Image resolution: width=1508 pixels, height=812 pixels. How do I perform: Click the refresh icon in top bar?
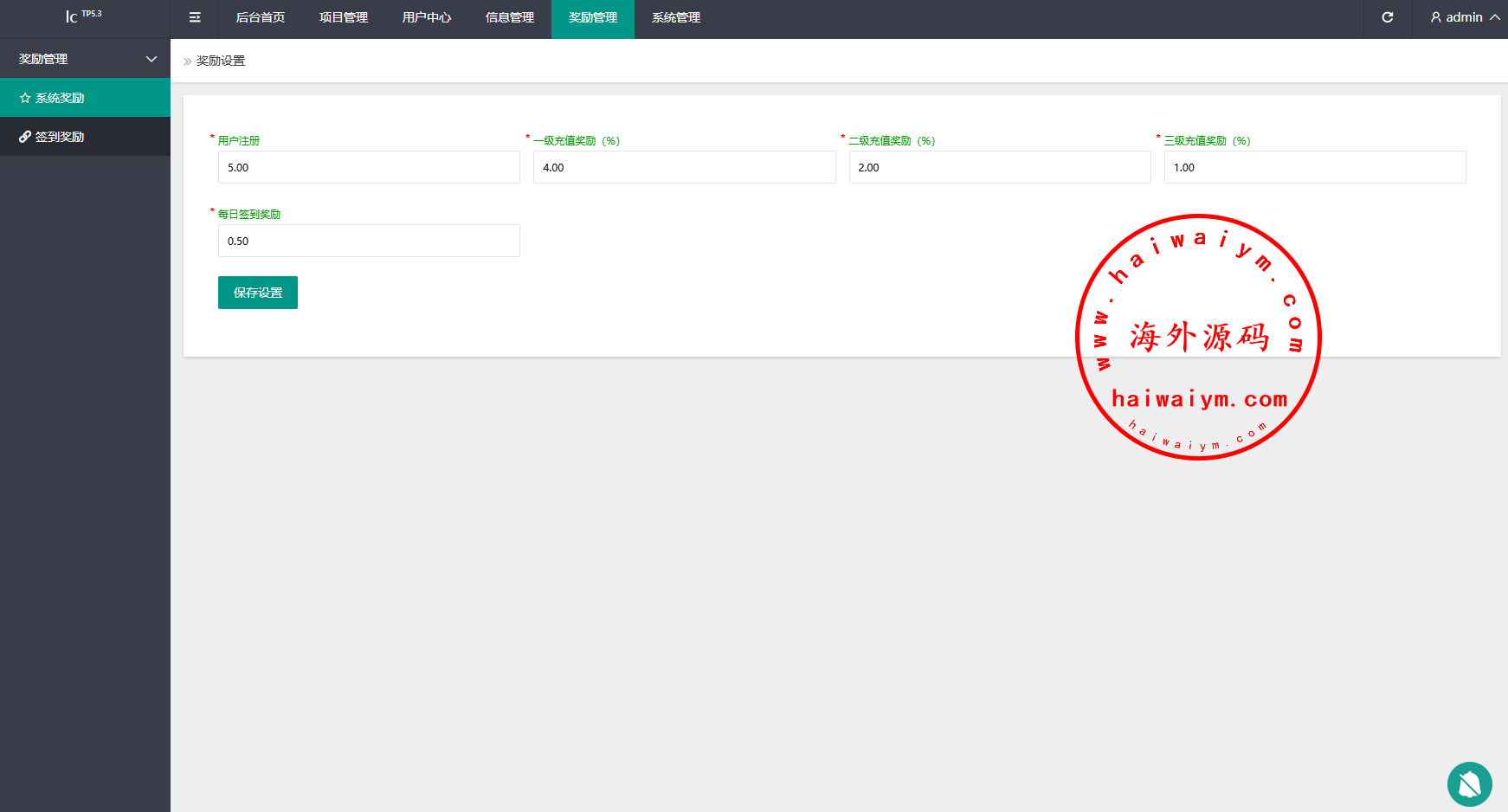[1387, 17]
